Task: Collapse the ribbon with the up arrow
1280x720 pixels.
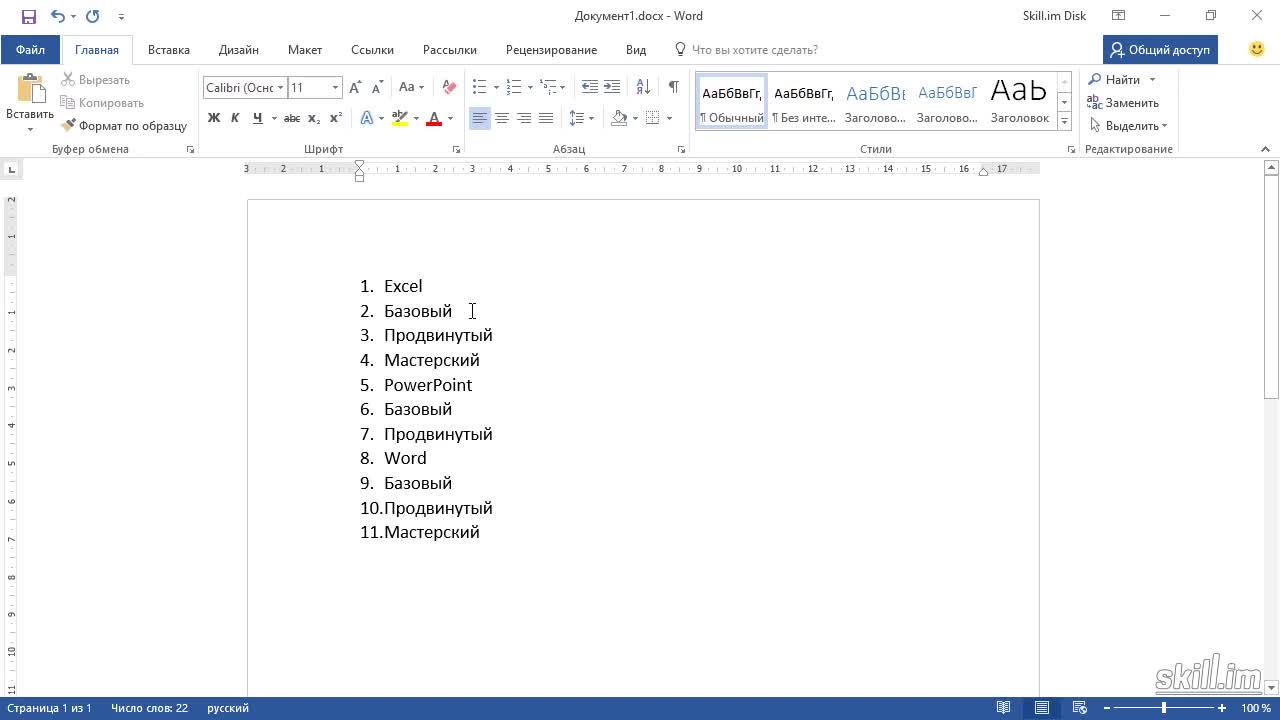Action: [1265, 149]
